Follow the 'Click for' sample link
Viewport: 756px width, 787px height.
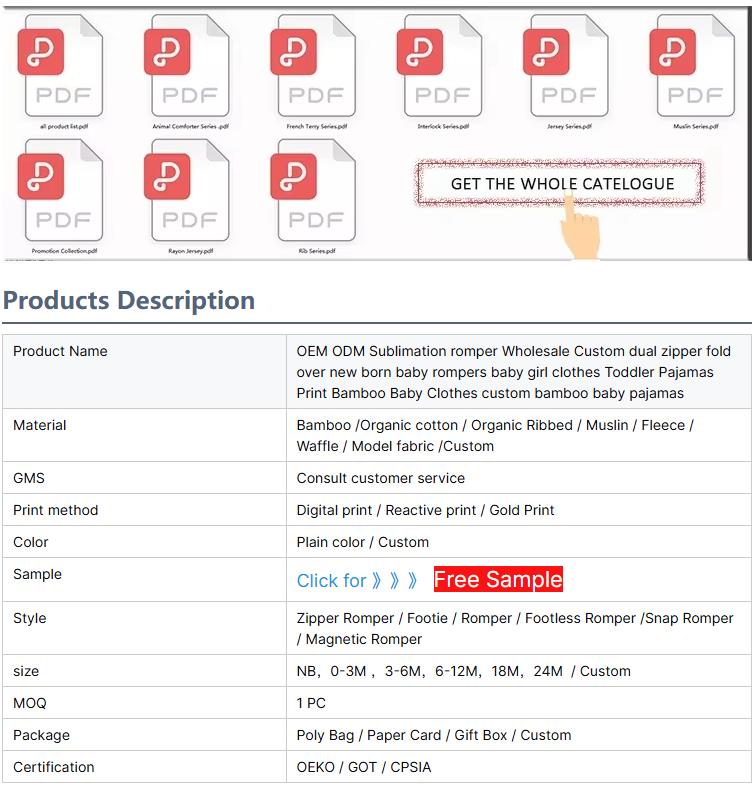pos(357,581)
